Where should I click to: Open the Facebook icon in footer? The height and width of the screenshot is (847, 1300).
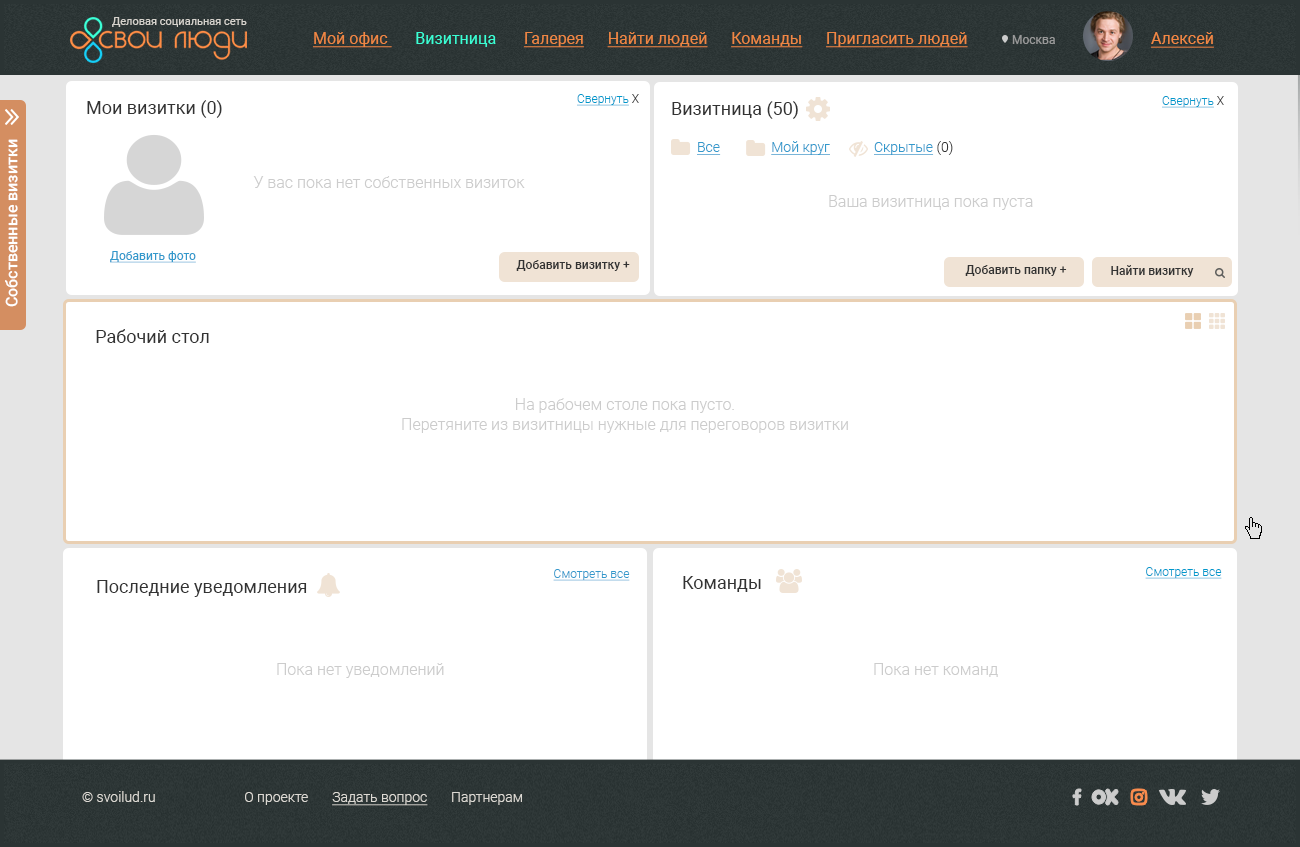1077,797
